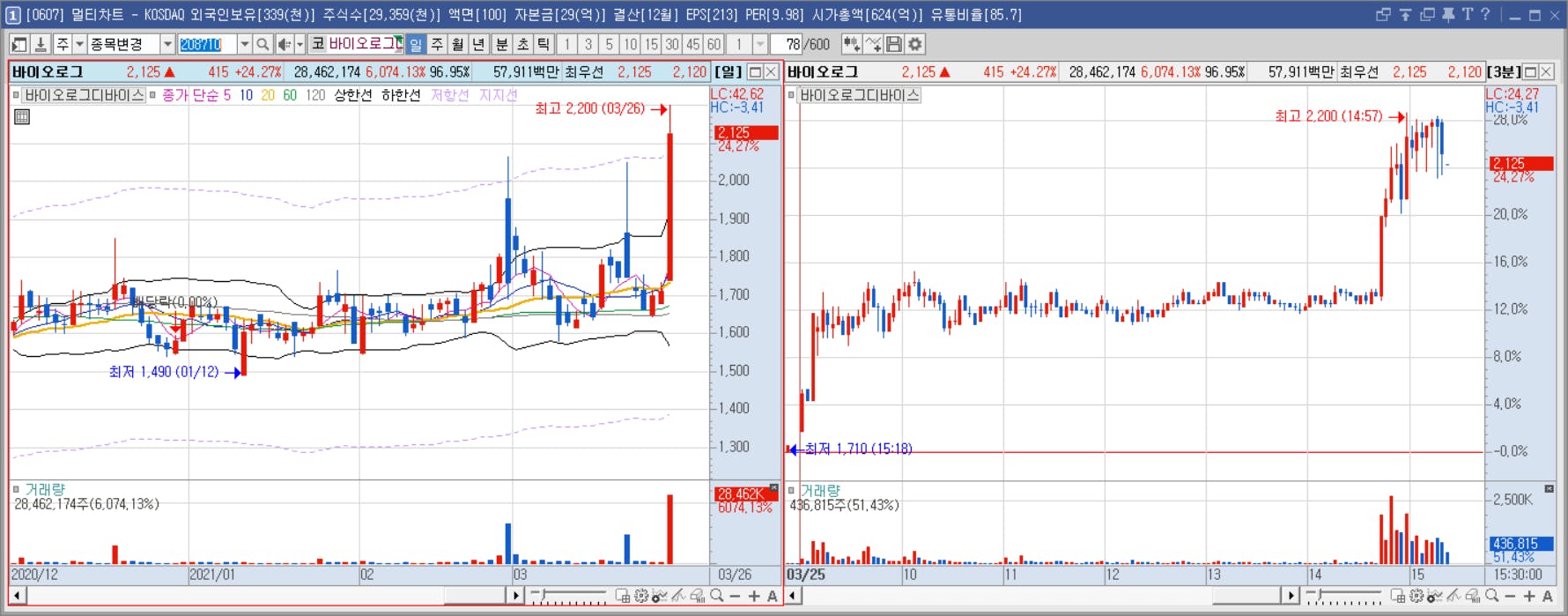Click plus zoom-in under daily chart

(754, 597)
